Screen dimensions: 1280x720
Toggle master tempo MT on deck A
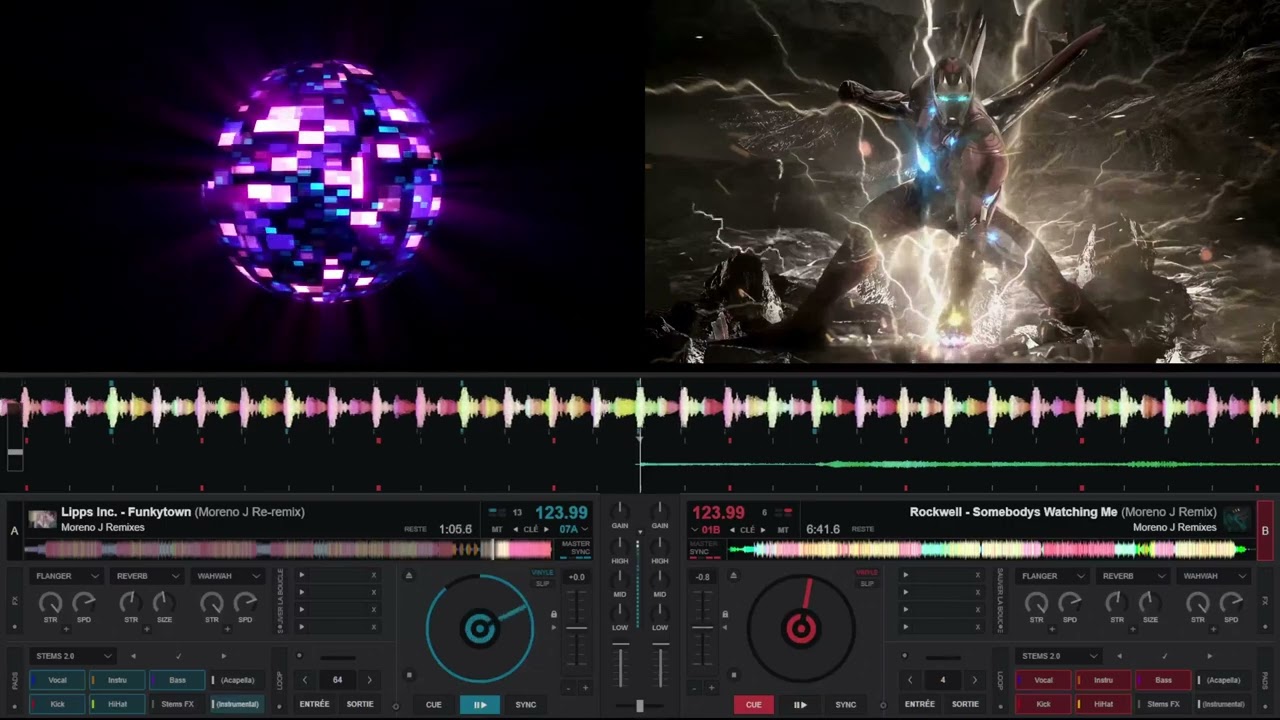(497, 529)
